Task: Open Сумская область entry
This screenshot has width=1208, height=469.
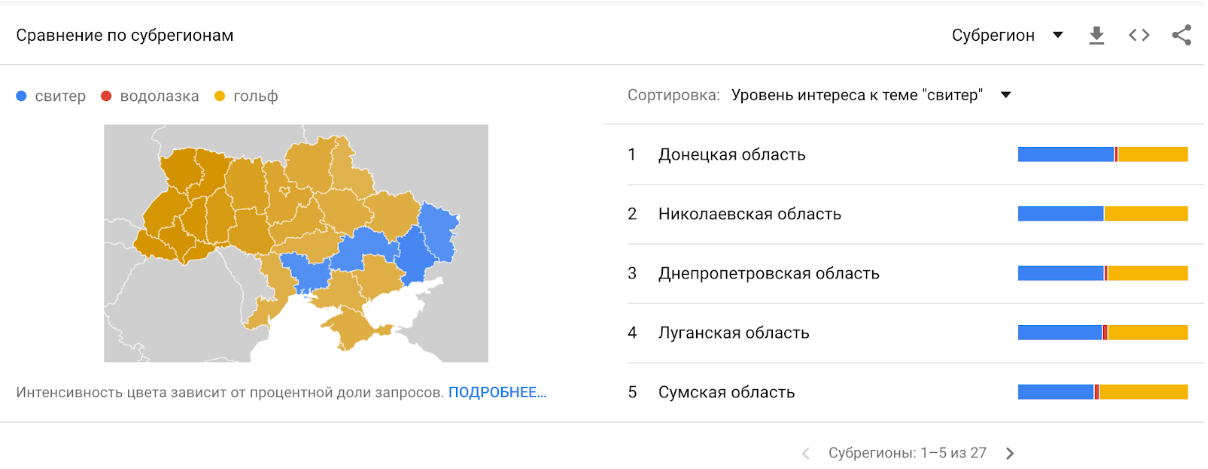Action: [726, 392]
